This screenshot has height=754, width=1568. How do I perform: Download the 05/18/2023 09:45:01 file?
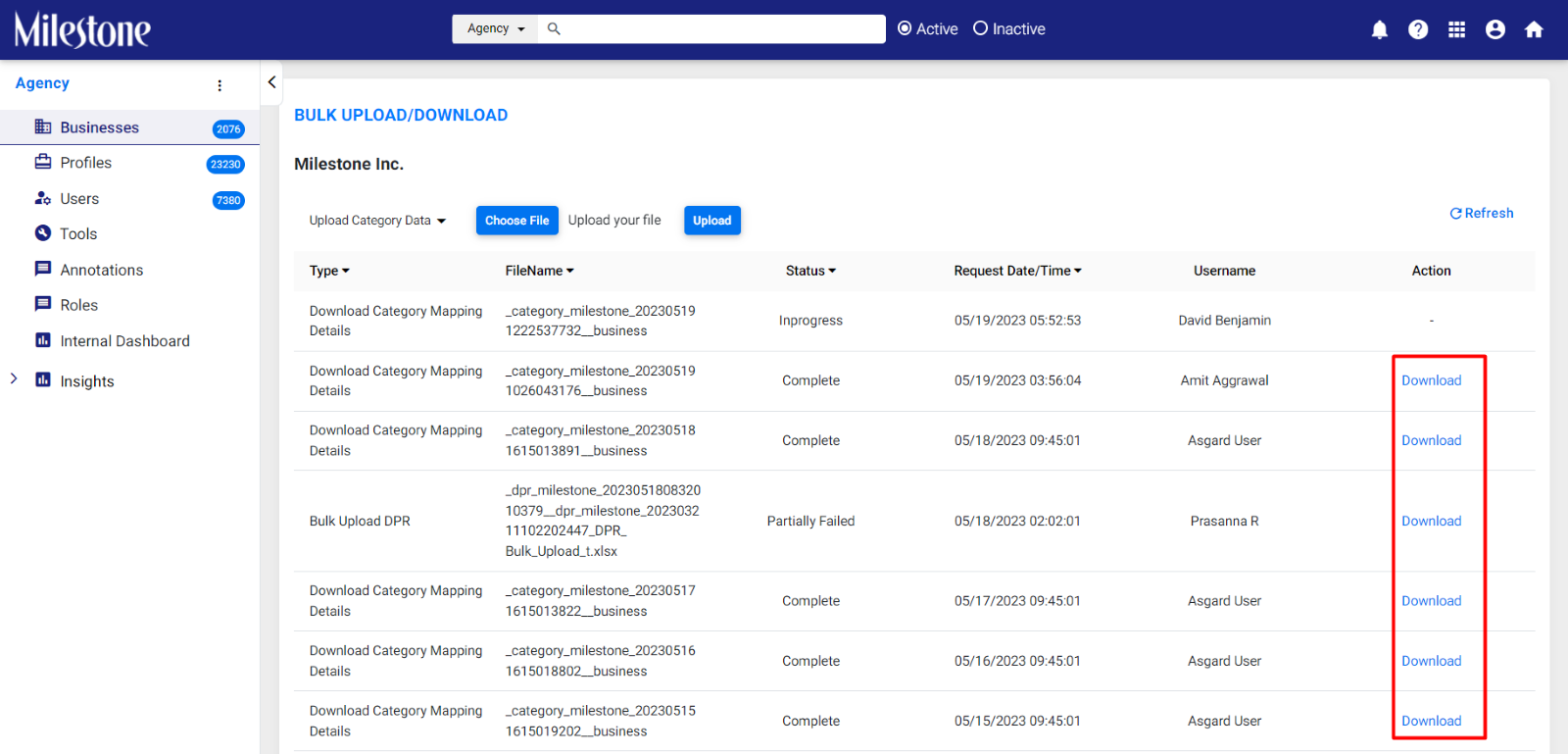(x=1431, y=440)
